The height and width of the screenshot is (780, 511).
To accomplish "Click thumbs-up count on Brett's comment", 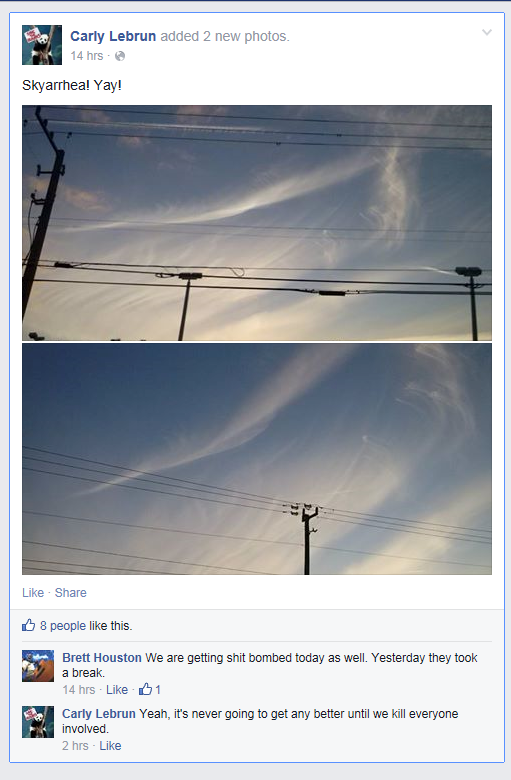I will [x=150, y=689].
